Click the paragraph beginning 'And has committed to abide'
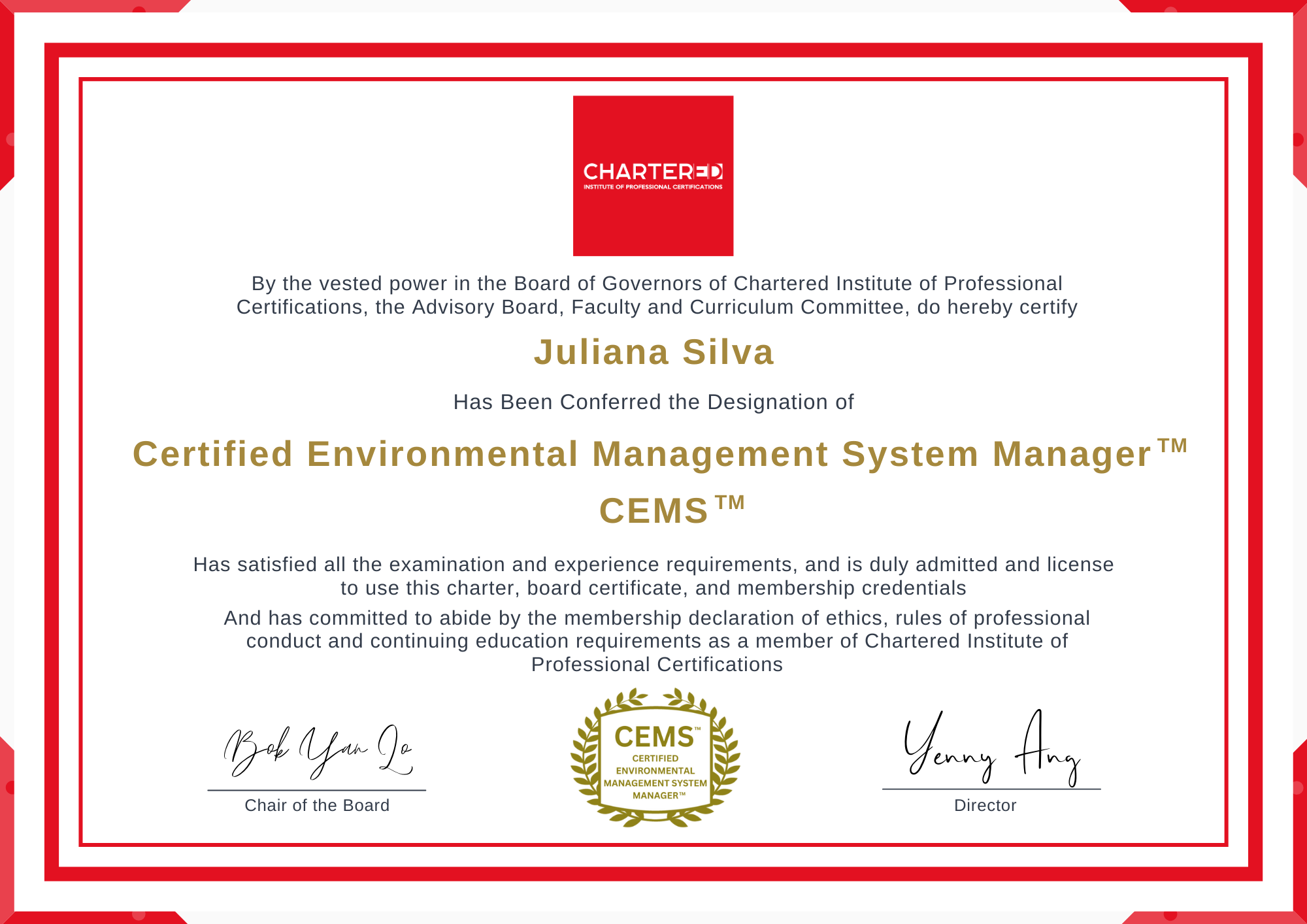Viewport: 1307px width, 924px height. click(x=657, y=641)
